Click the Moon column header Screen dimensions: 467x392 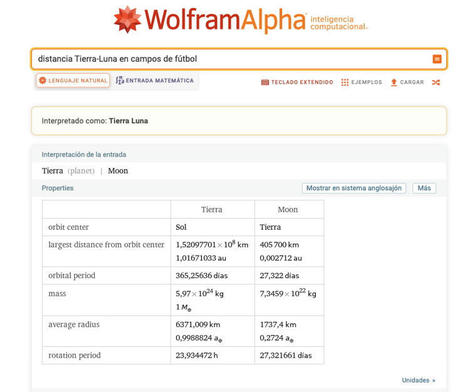click(288, 210)
